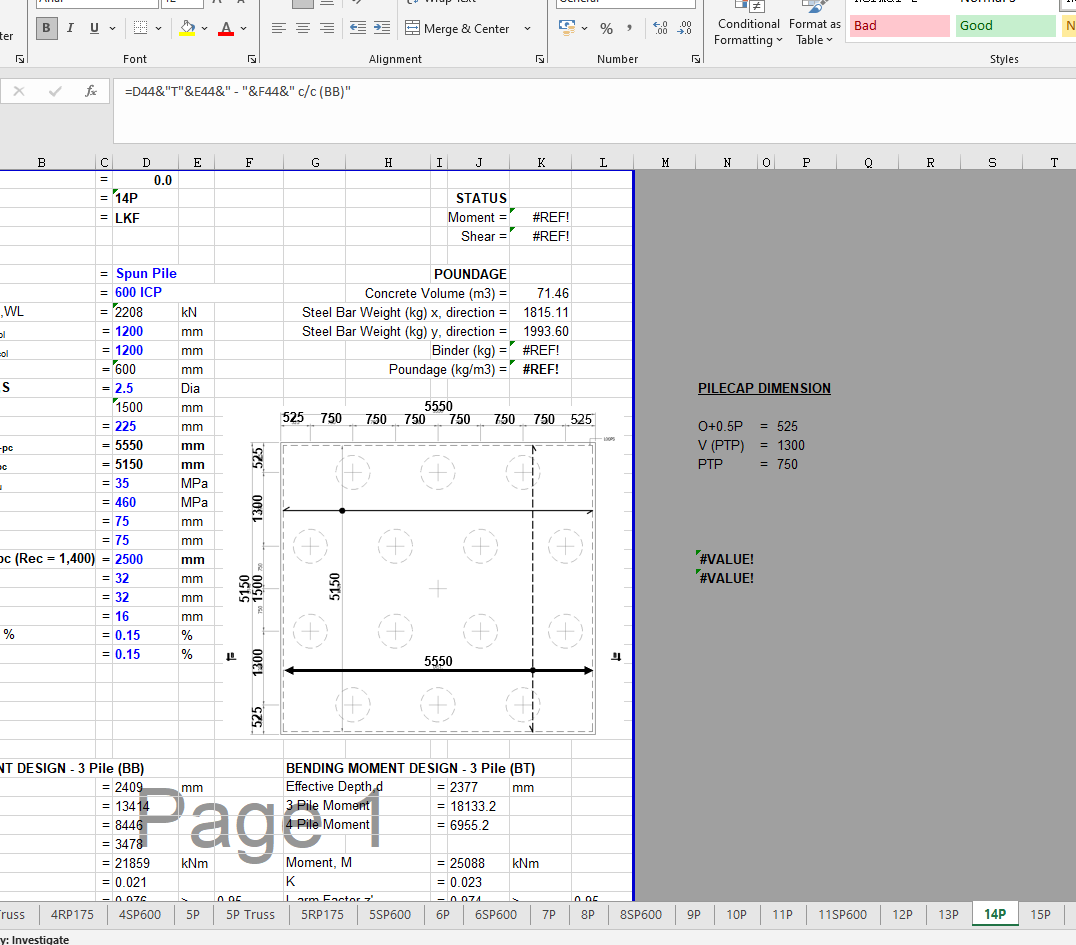Select column D header

tap(146, 163)
